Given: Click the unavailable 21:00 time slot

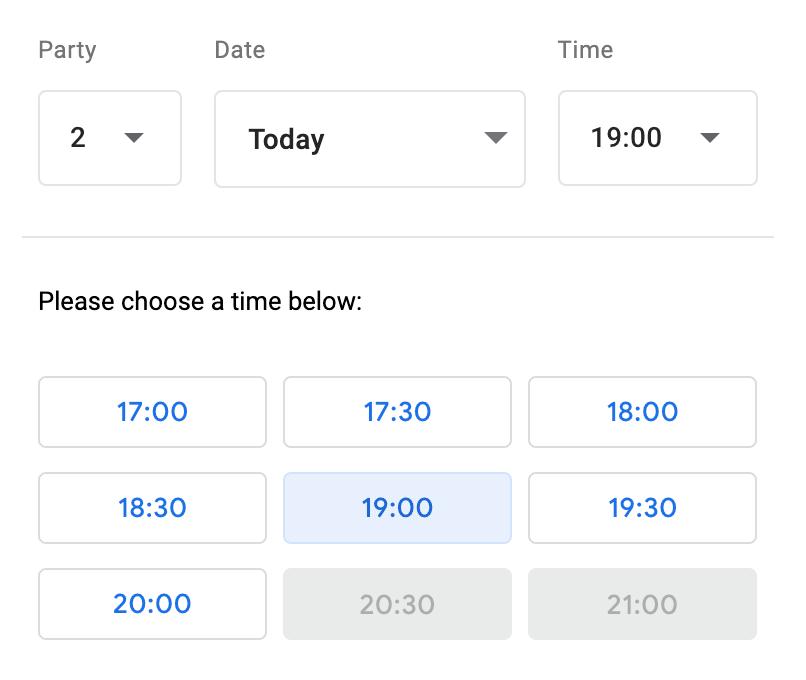Looking at the screenshot, I should click(x=642, y=604).
